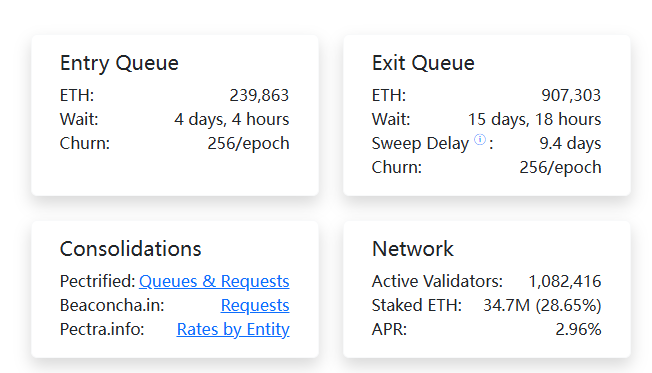Screen dimensions: 652x373
Task: Select the Entry Queue ETH value 239,863
Action: [x=259, y=96]
